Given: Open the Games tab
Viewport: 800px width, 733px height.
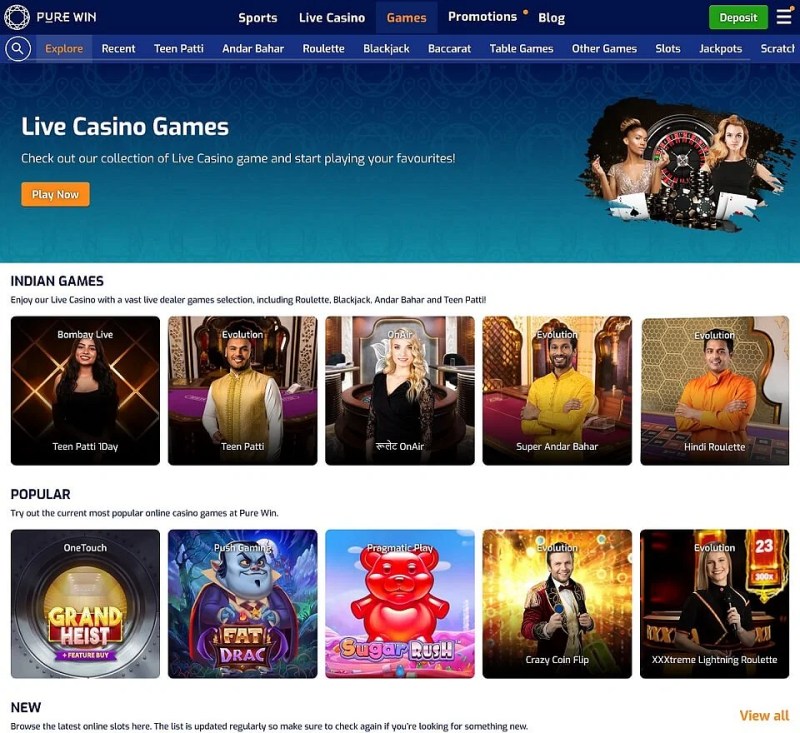Looking at the screenshot, I should coord(406,17).
